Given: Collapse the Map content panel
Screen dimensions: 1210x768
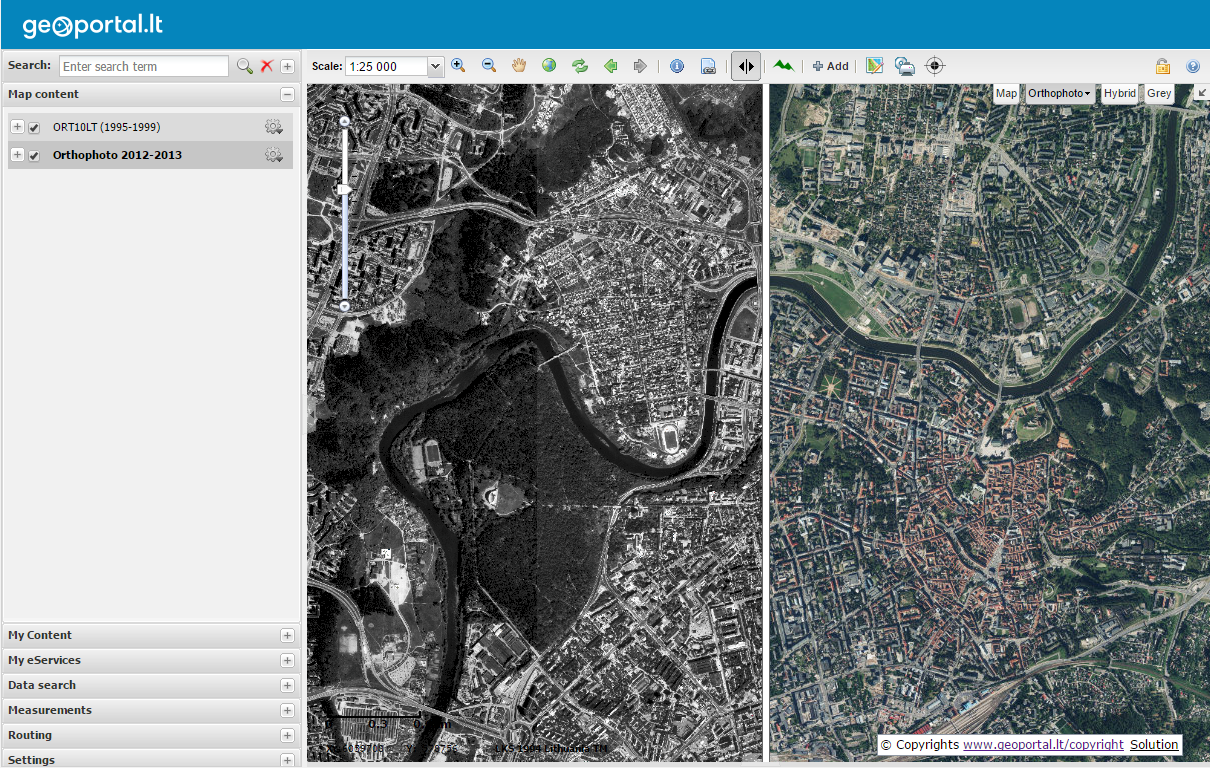Looking at the screenshot, I should coord(287,94).
